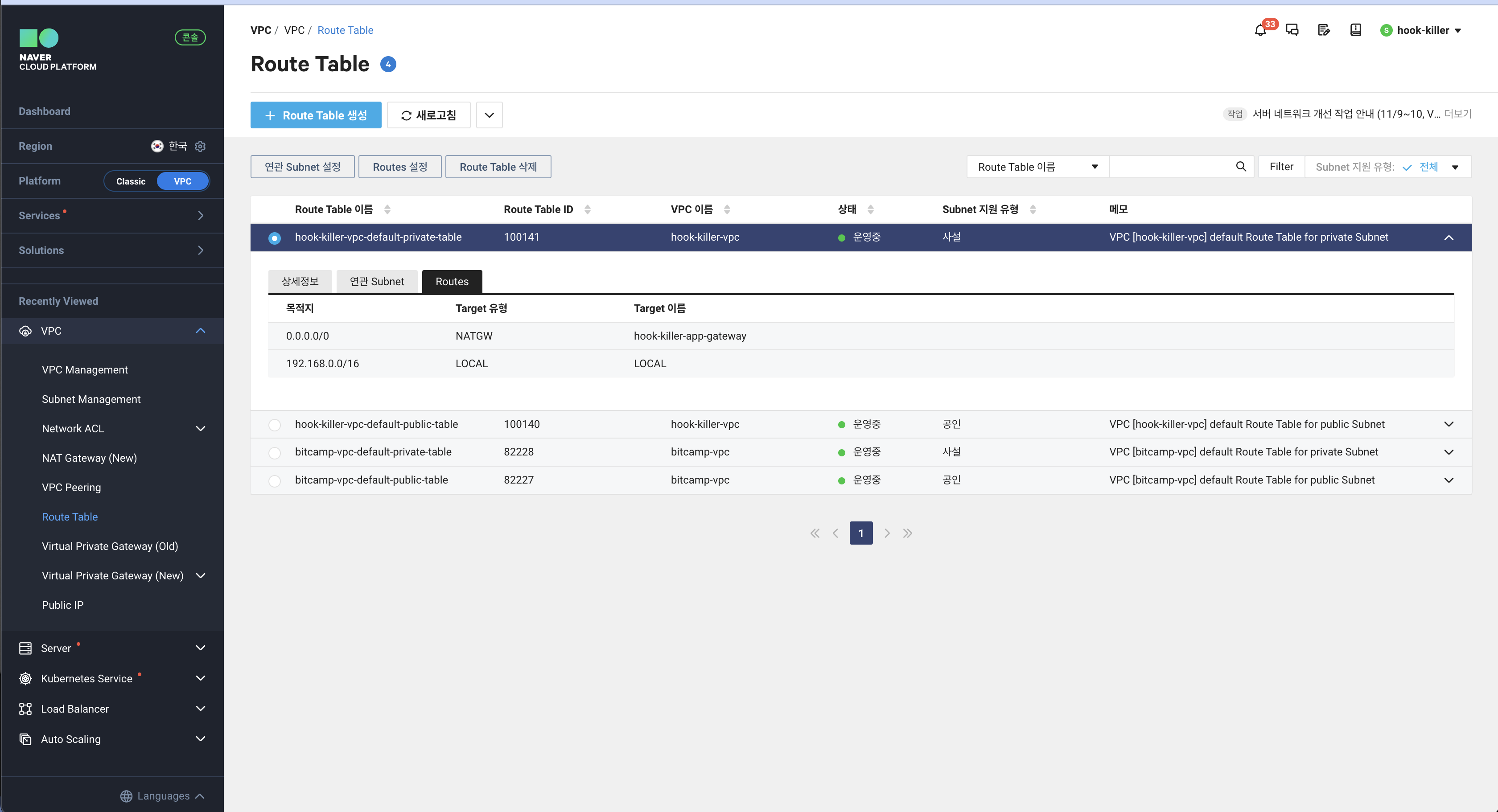Viewport: 1498px width, 812px height.
Task: Switch to the 연관 Subnet tab
Action: point(377,281)
